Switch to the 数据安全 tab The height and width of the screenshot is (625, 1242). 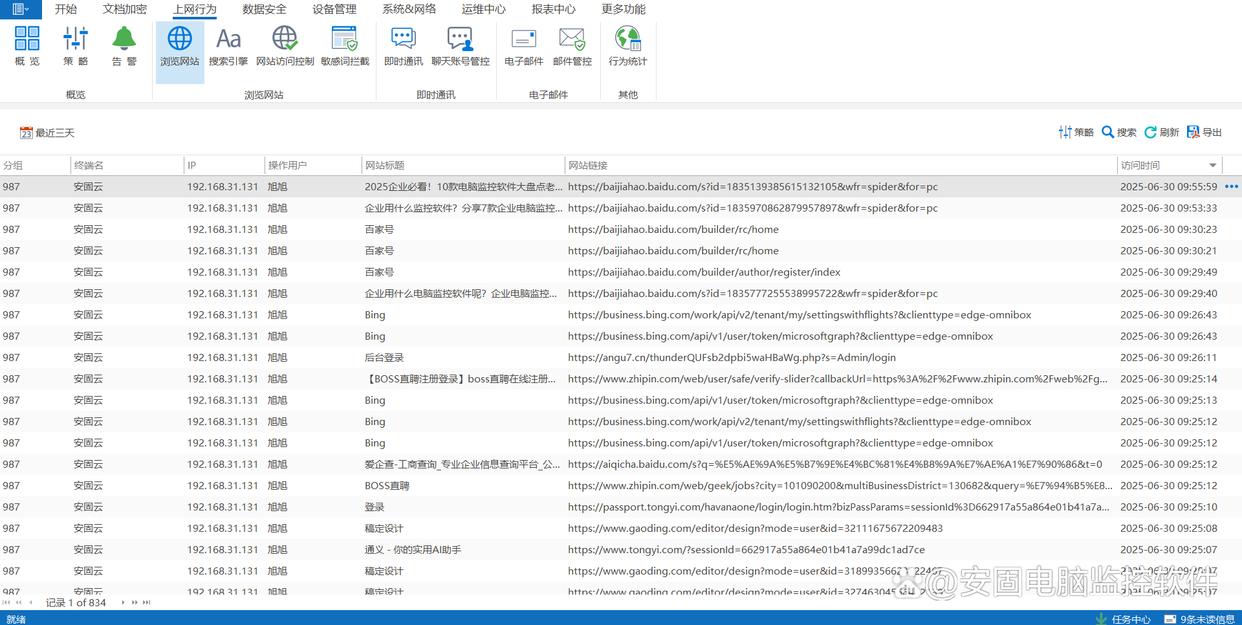[264, 9]
